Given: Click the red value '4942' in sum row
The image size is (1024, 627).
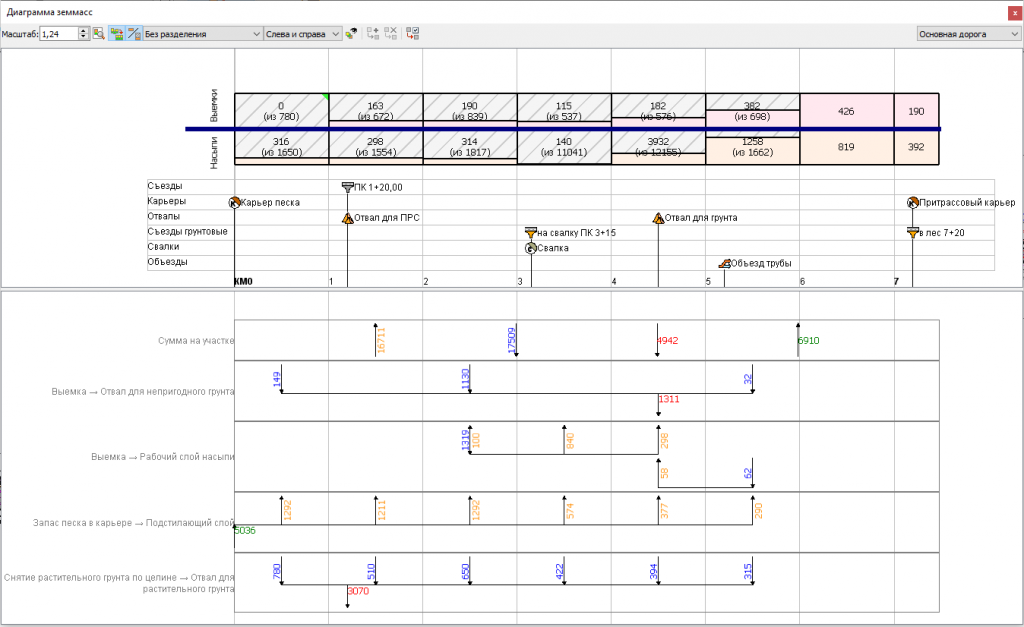Looking at the screenshot, I should click(x=667, y=340).
